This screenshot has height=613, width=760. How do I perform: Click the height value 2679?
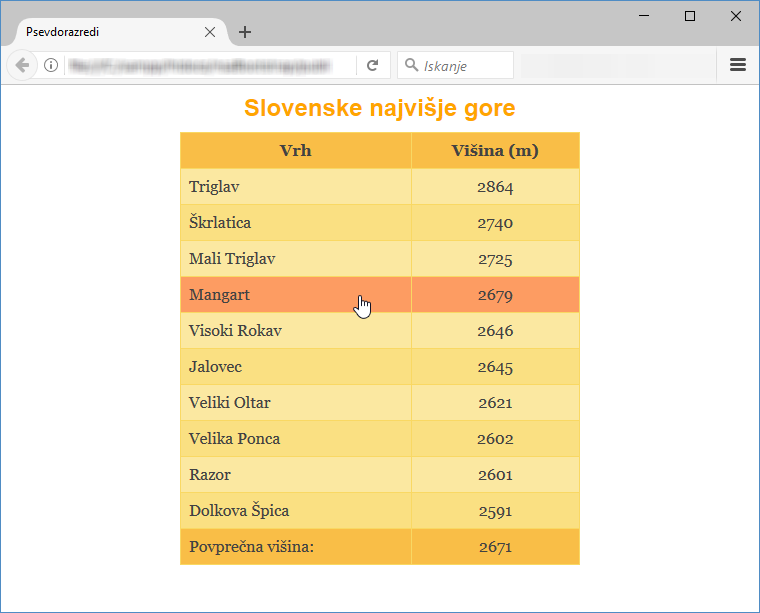click(495, 295)
